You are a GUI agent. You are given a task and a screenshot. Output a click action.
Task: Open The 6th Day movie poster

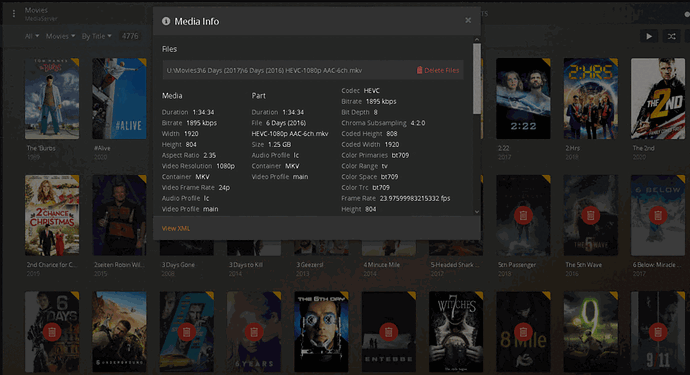321,332
